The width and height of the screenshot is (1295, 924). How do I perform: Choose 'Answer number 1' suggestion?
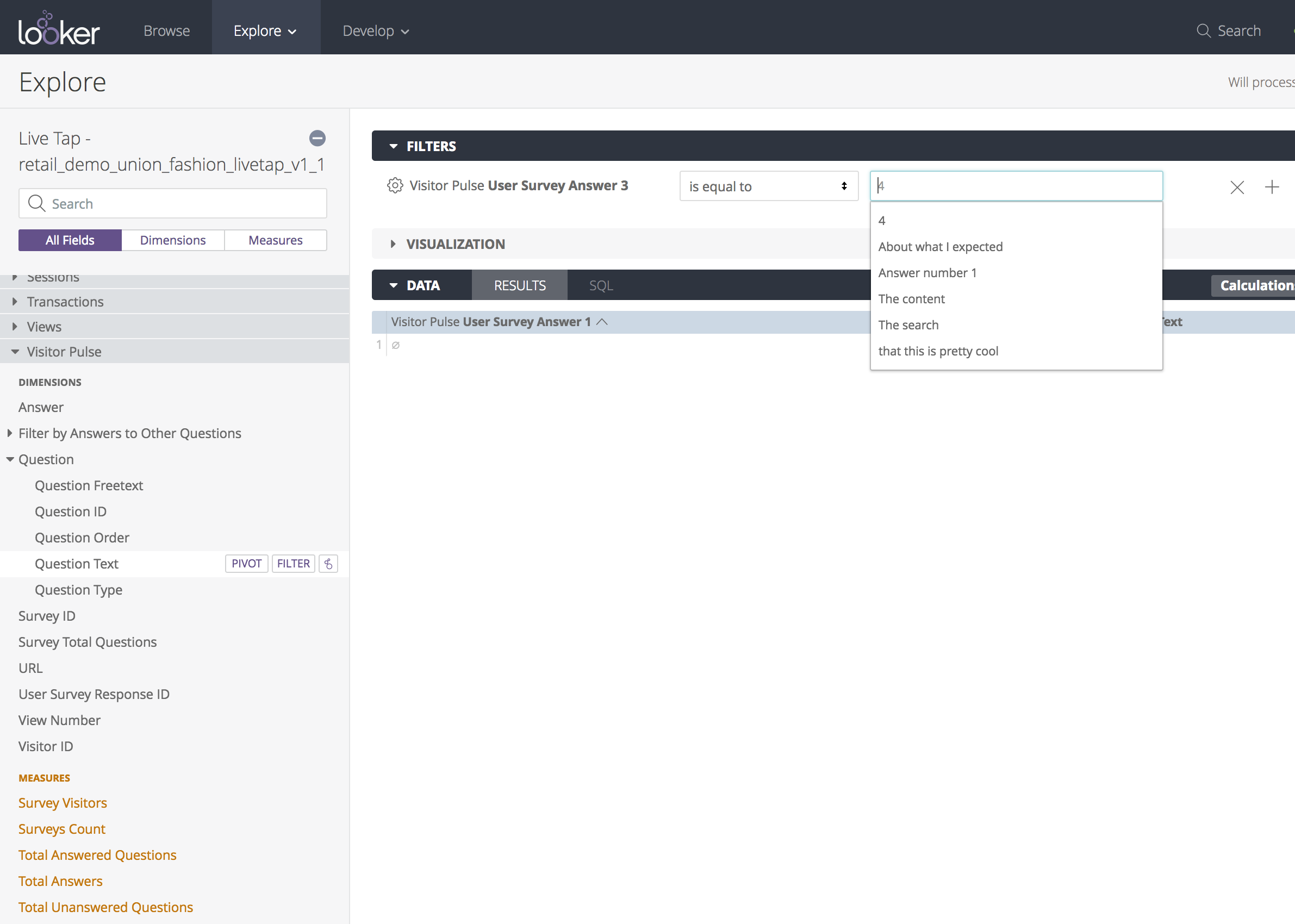click(x=1016, y=273)
